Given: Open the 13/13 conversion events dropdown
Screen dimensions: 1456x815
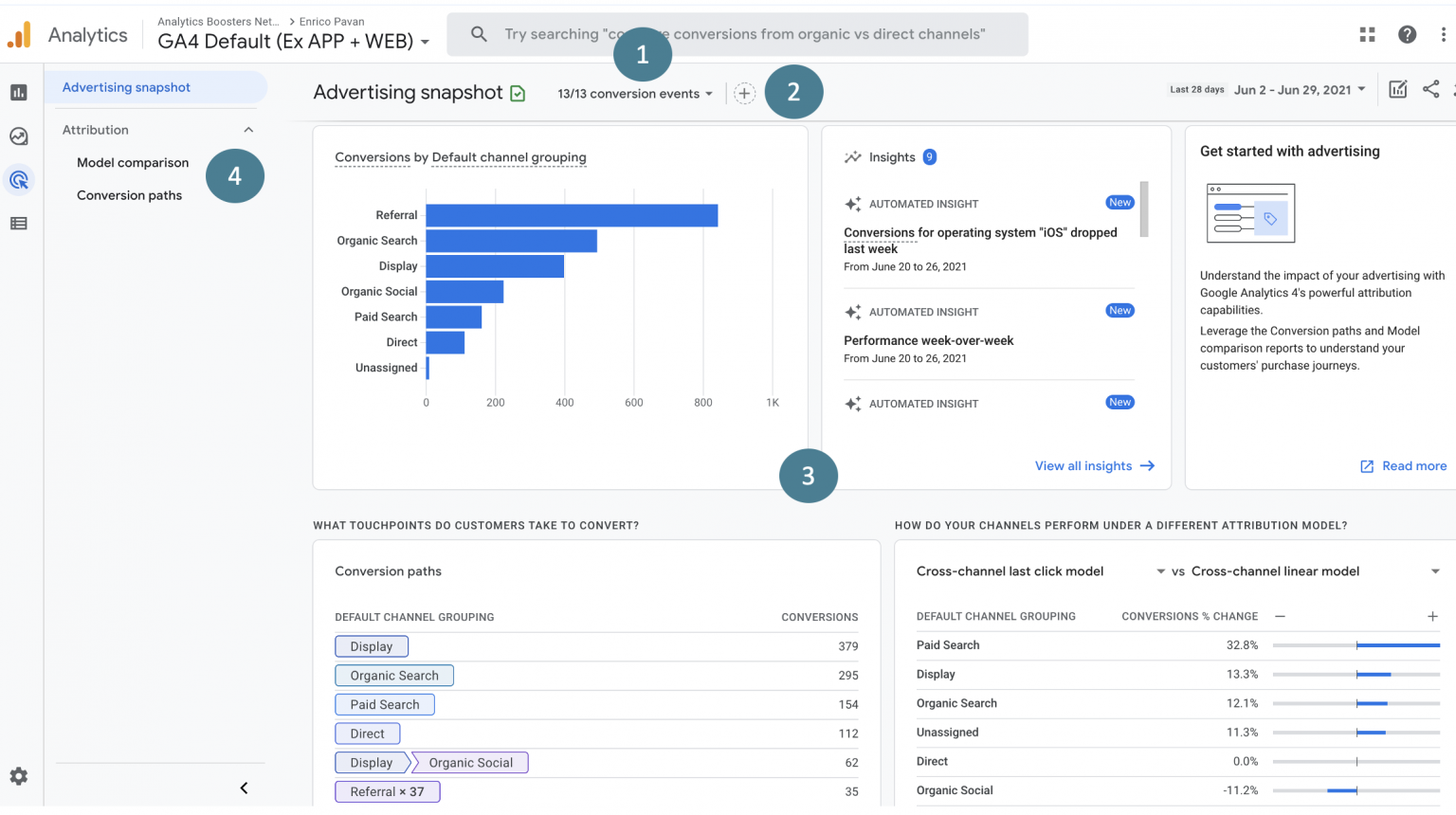Looking at the screenshot, I should [x=634, y=94].
